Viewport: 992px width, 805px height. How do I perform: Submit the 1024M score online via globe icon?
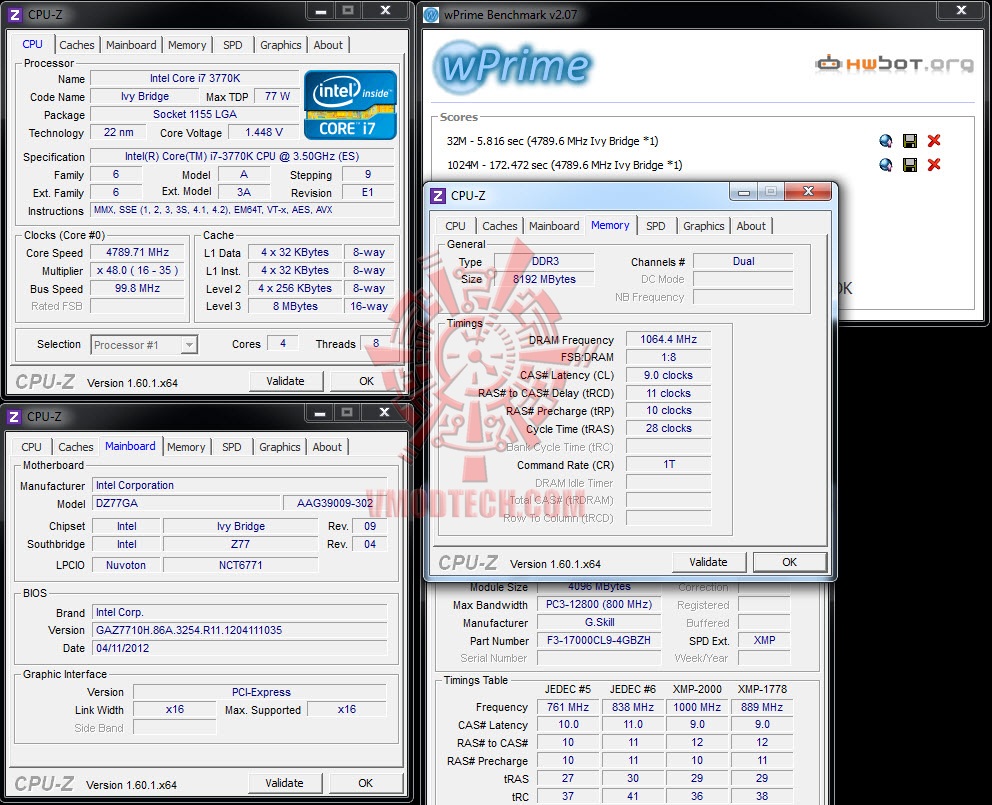click(886, 165)
